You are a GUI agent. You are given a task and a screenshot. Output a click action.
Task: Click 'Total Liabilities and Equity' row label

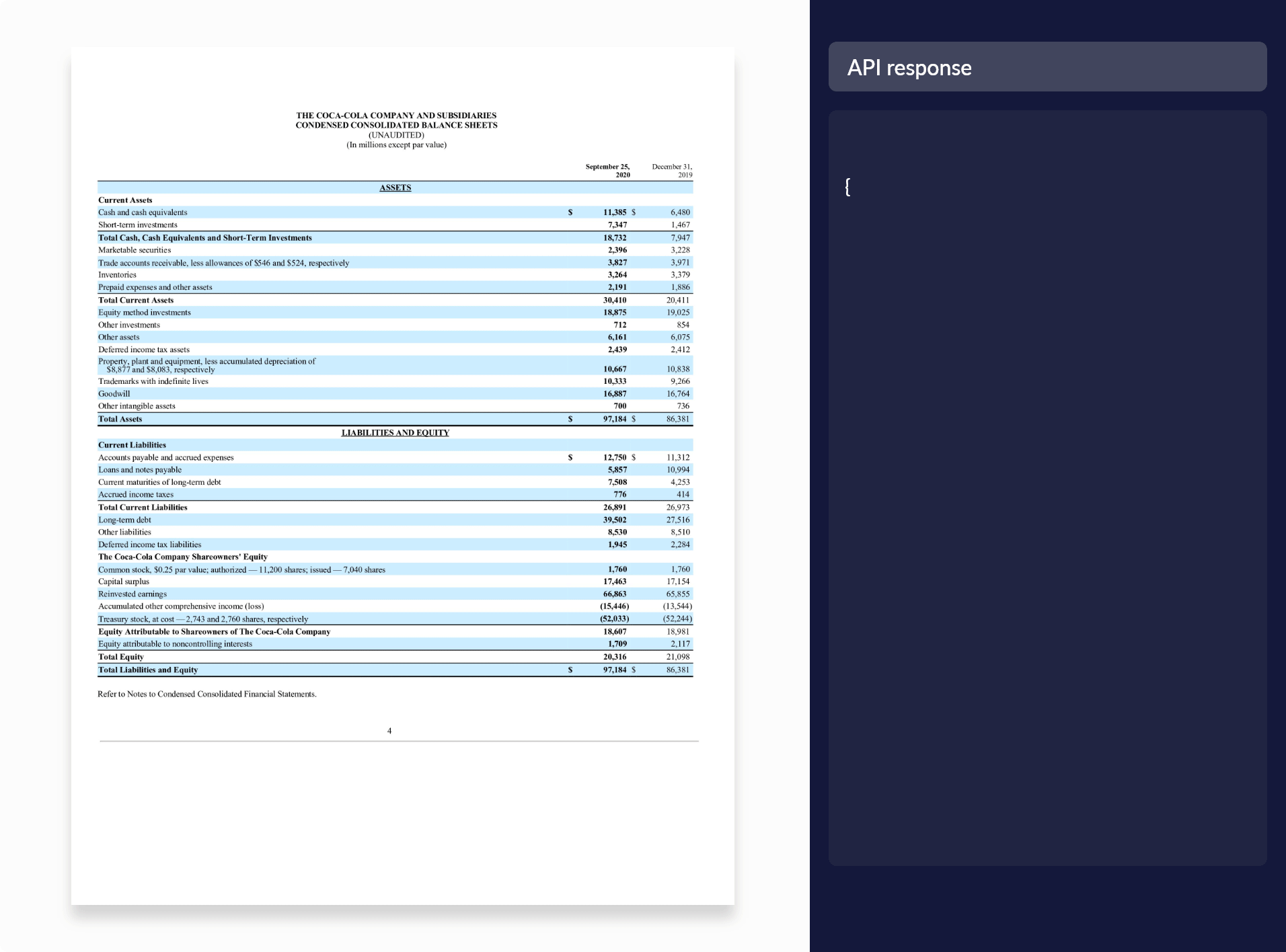click(x=148, y=670)
